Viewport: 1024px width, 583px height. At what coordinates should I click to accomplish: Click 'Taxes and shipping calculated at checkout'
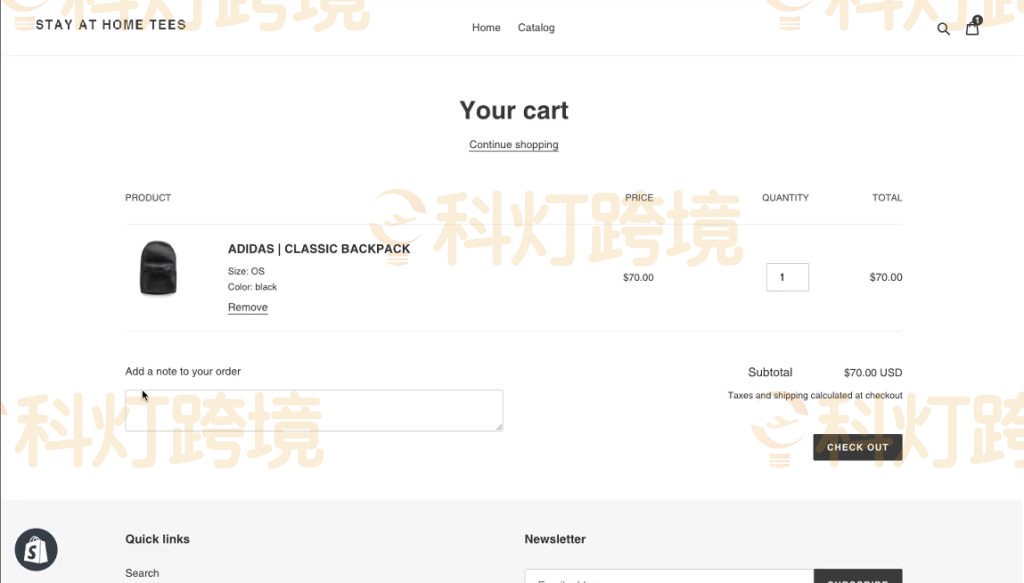815,395
